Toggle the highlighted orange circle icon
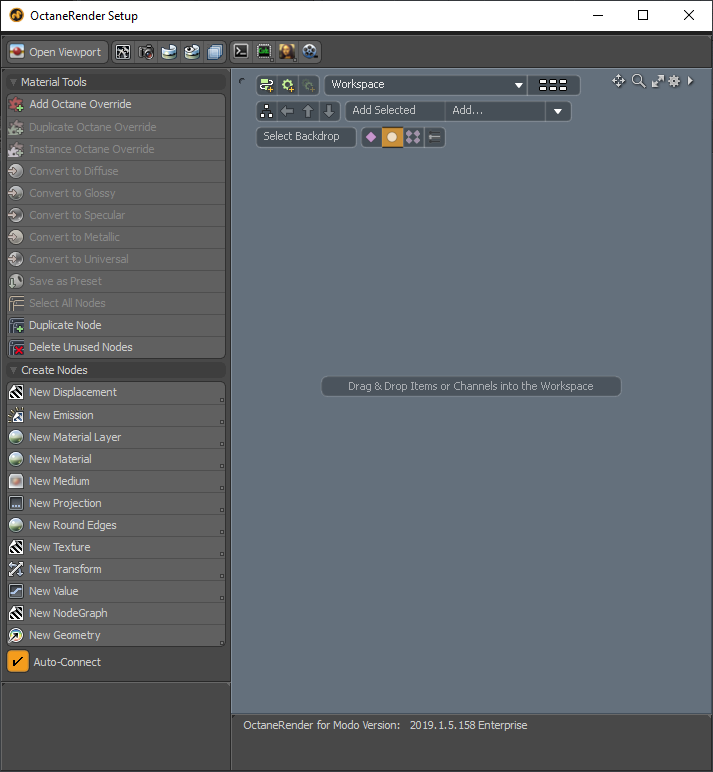The image size is (713, 772). coord(392,137)
